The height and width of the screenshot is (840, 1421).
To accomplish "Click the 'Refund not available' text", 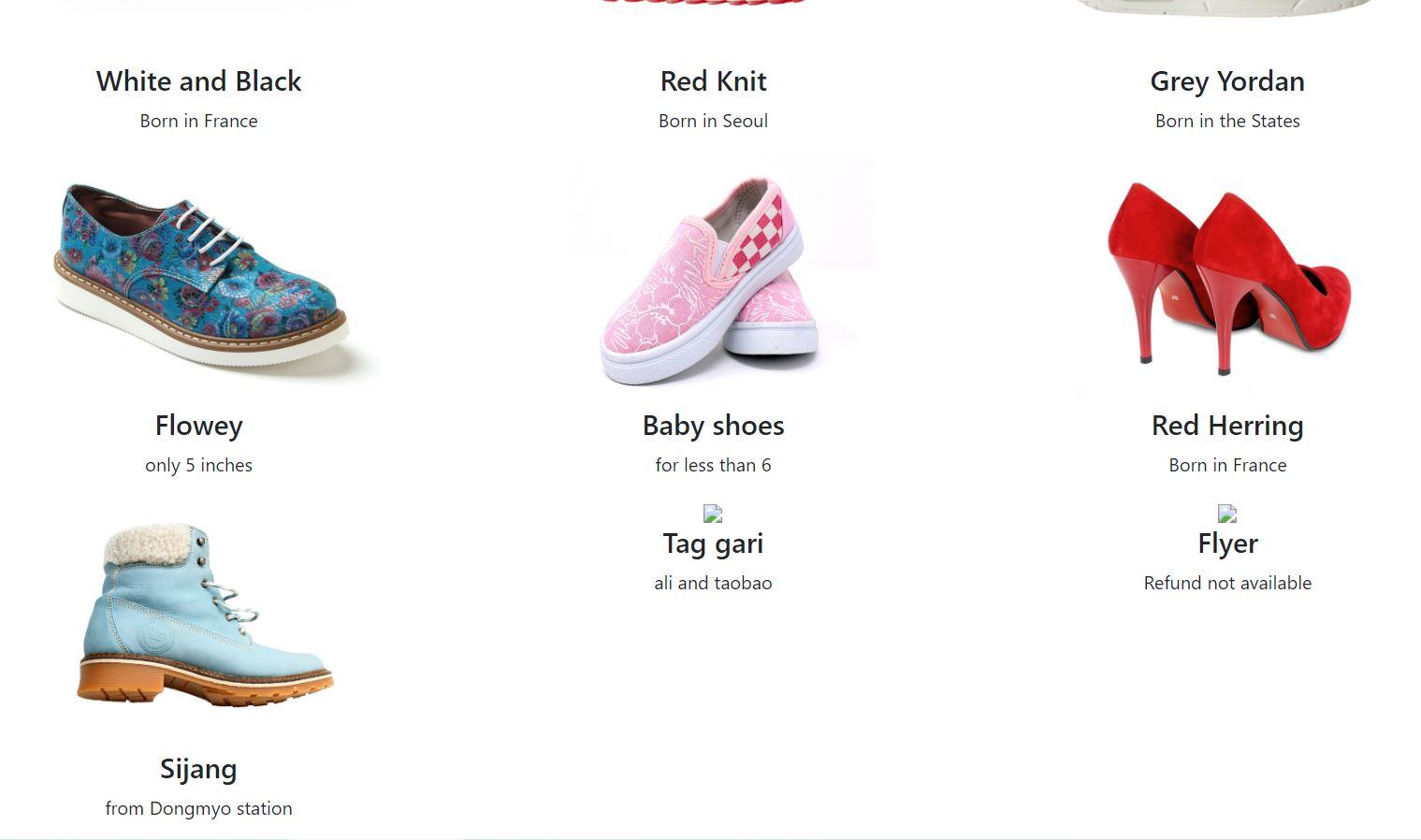I will click(1227, 583).
